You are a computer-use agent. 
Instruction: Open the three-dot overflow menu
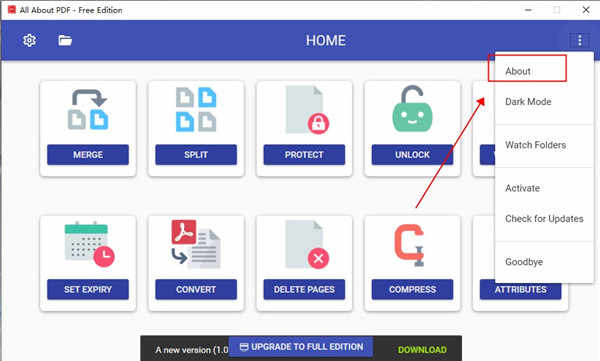point(580,40)
